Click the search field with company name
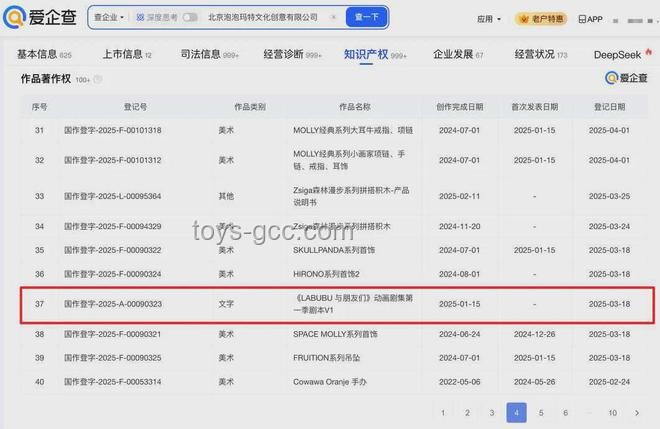Screen dimensions: 660x429 pos(263,17)
